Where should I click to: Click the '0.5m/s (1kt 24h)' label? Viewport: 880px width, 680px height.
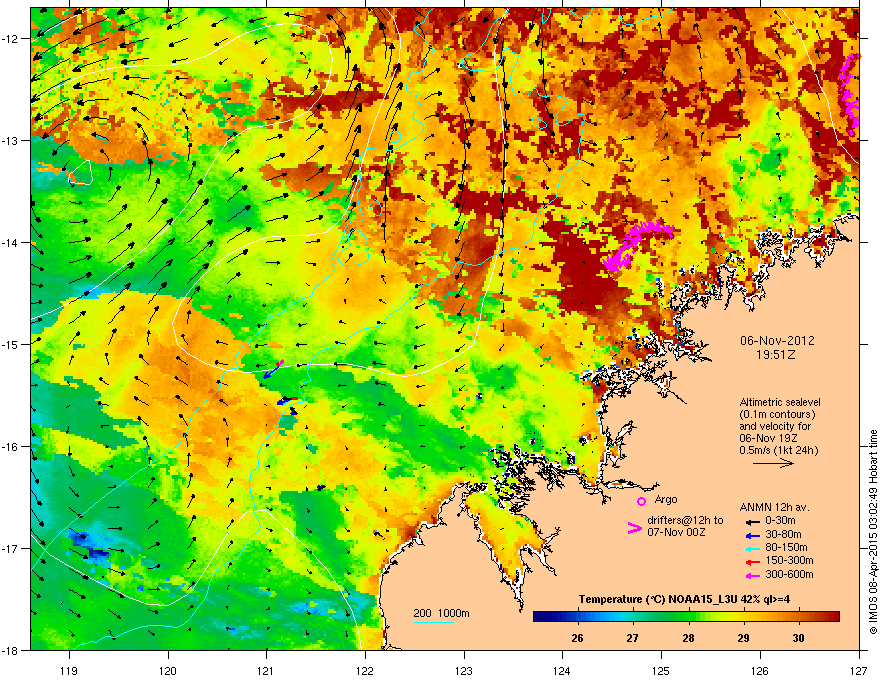click(779, 450)
